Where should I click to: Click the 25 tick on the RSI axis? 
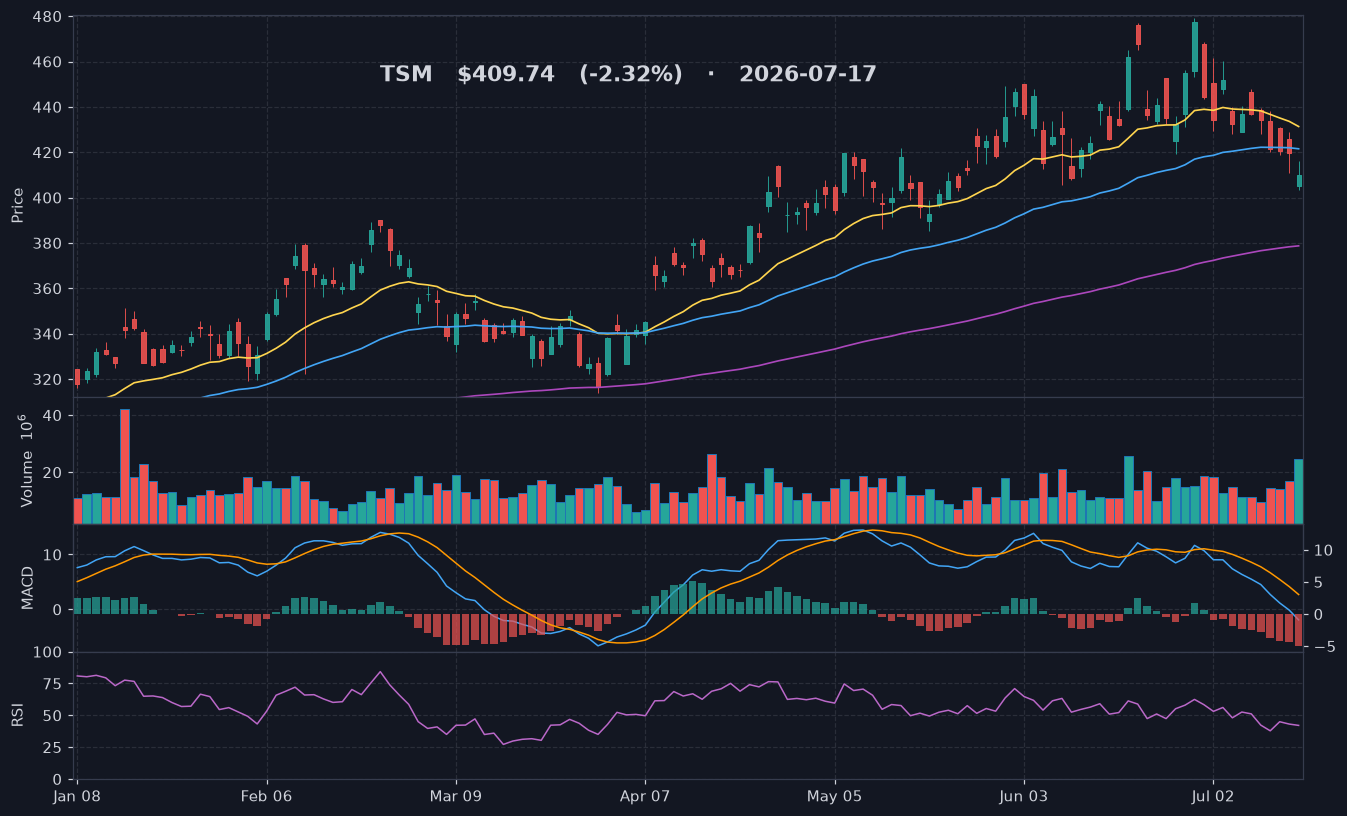(x=53, y=748)
